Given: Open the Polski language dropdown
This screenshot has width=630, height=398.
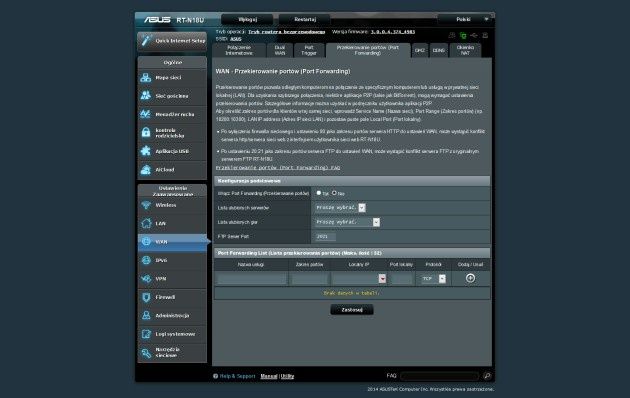Looking at the screenshot, I should (x=466, y=19).
